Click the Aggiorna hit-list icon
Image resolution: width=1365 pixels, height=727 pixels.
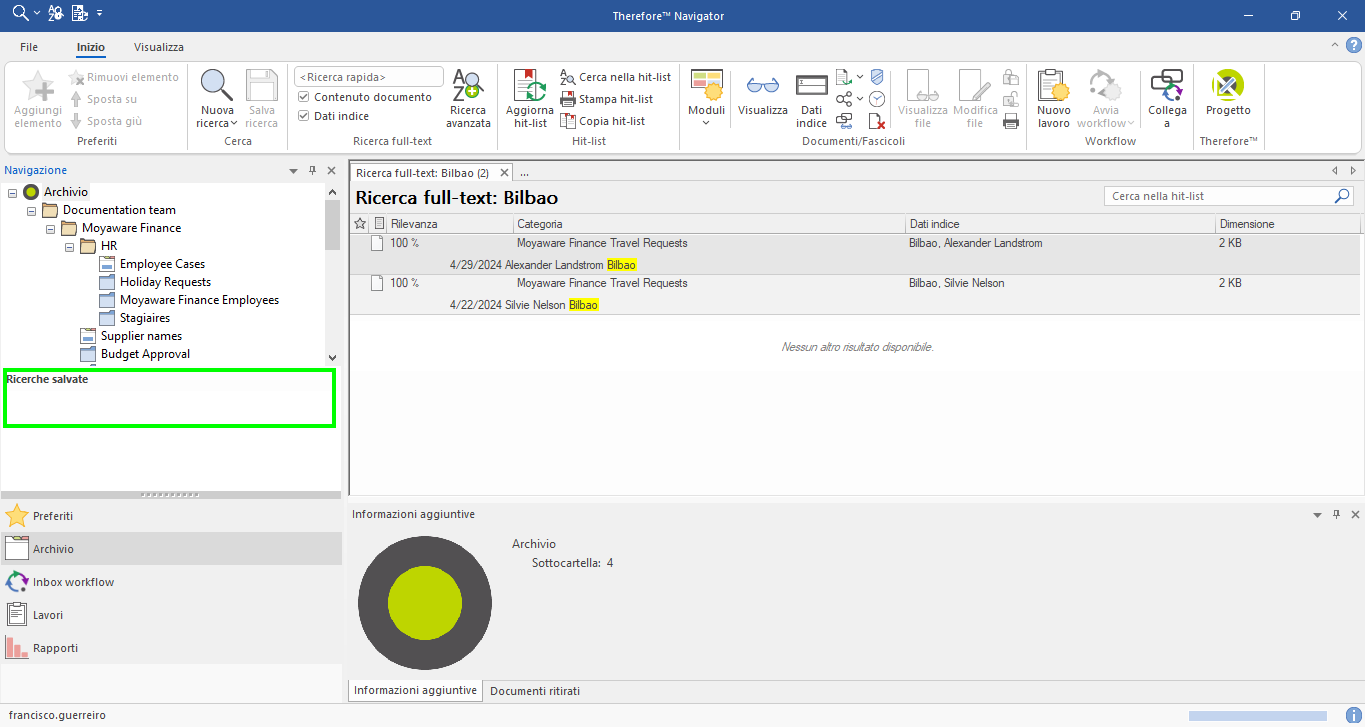coord(529,99)
